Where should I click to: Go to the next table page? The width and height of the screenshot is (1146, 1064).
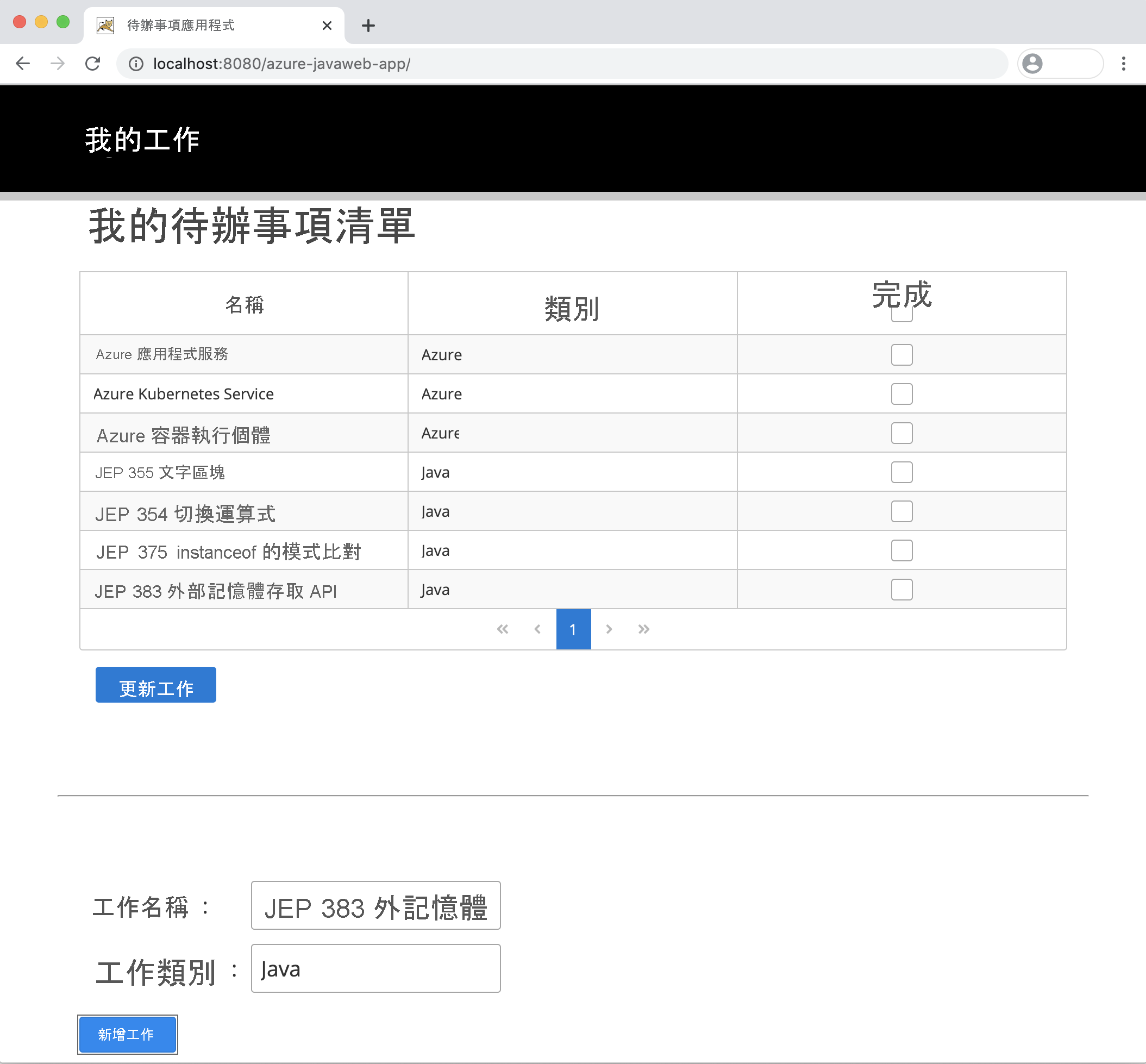pos(609,629)
